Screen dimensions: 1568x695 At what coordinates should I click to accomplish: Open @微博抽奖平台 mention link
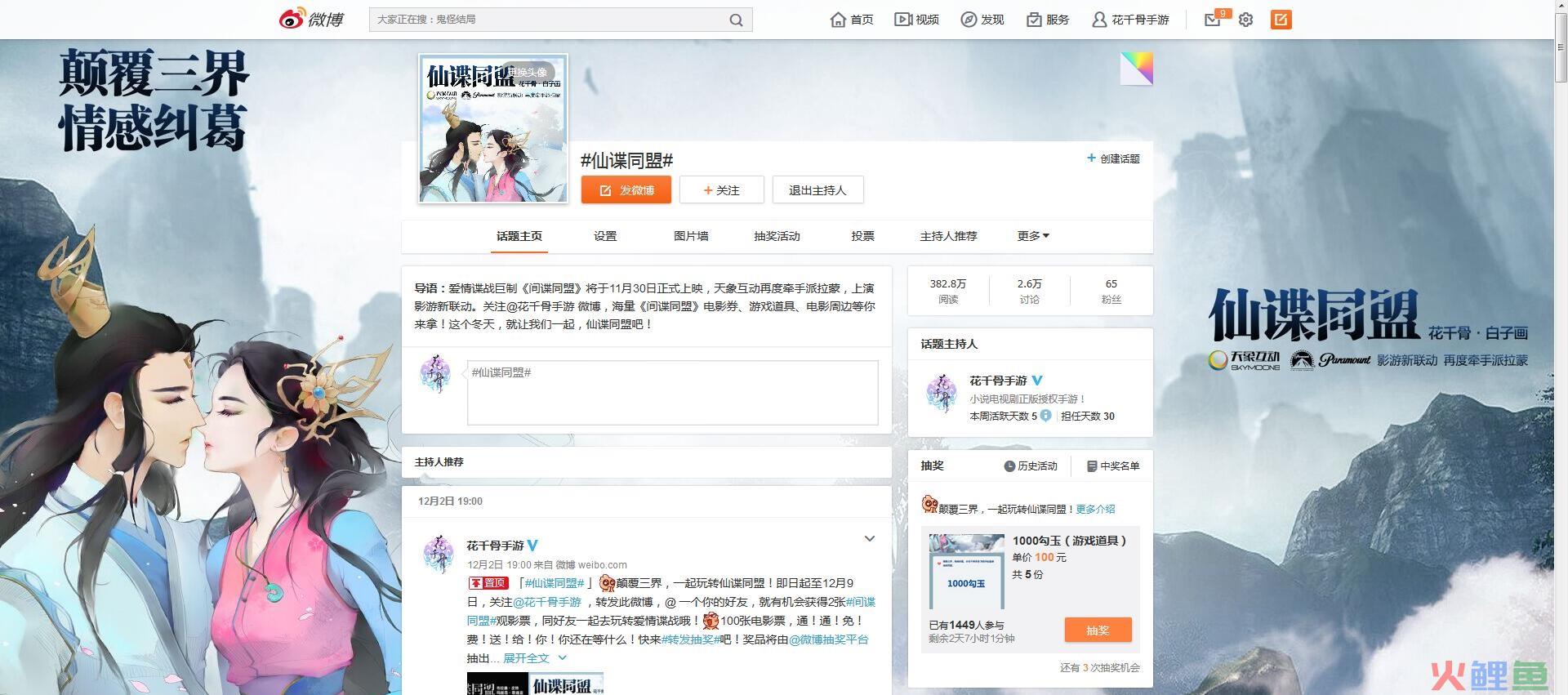point(829,639)
